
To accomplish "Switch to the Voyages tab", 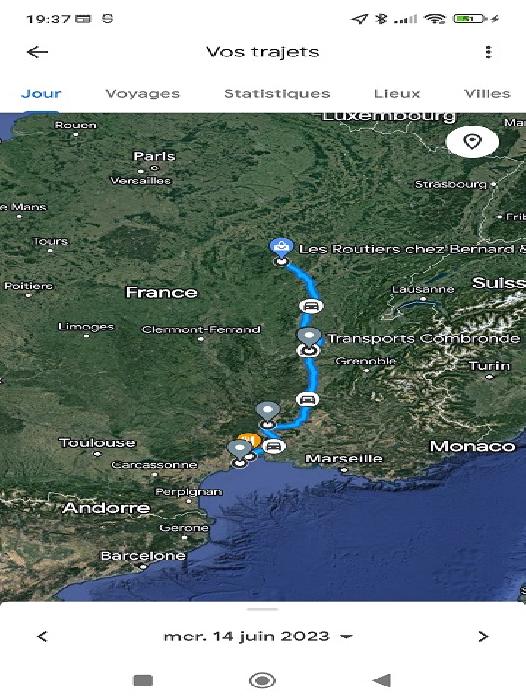I will (142, 94).
